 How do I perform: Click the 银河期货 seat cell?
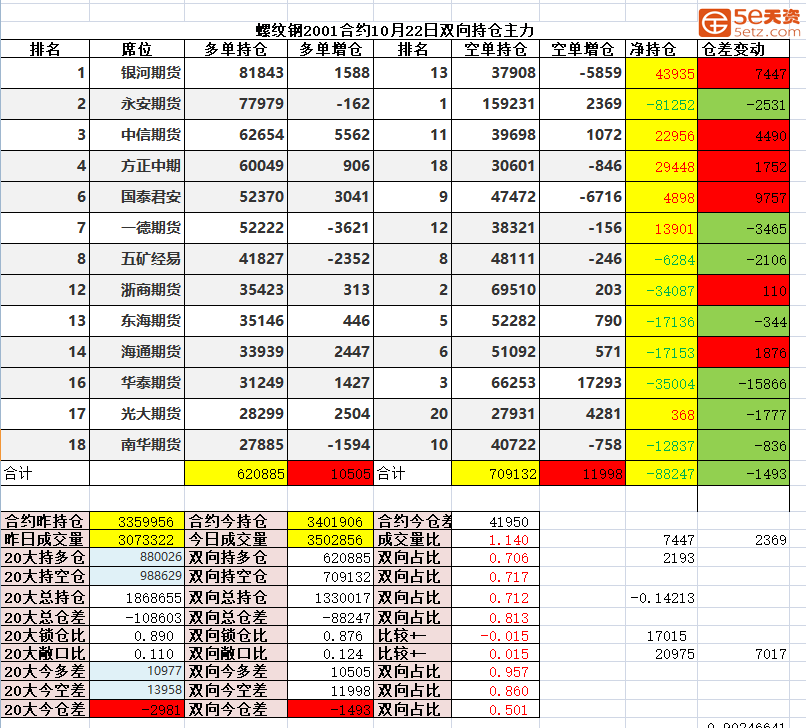pyautogui.click(x=137, y=73)
